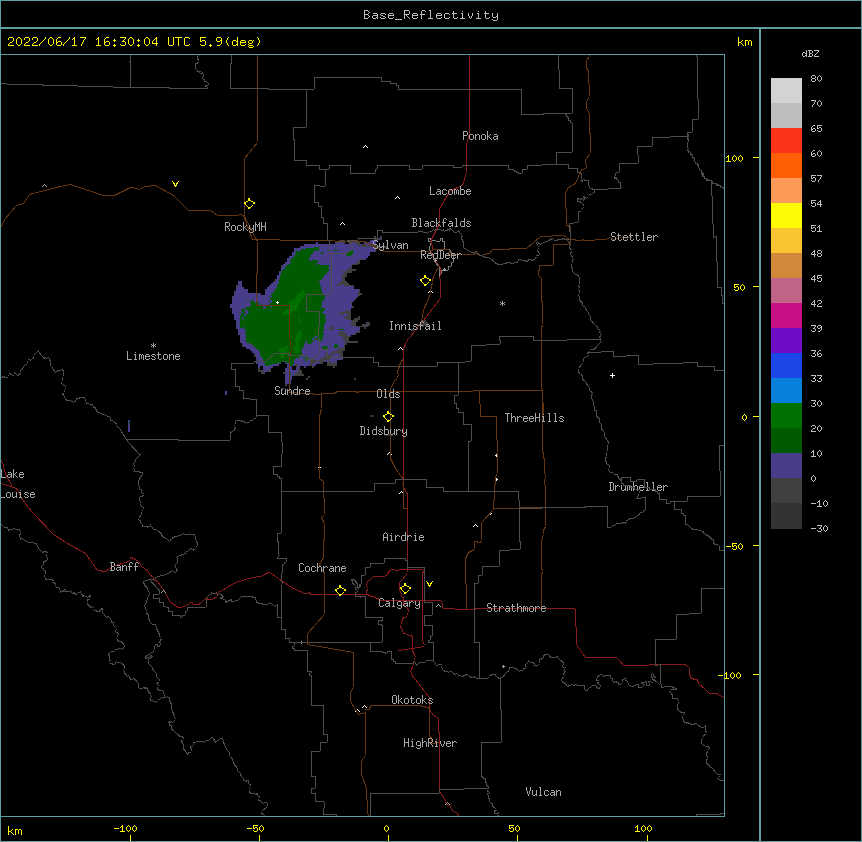This screenshot has height=842, width=862.
Task: Select the orange 57-60 dBZ swatch
Action: pyautogui.click(x=786, y=166)
